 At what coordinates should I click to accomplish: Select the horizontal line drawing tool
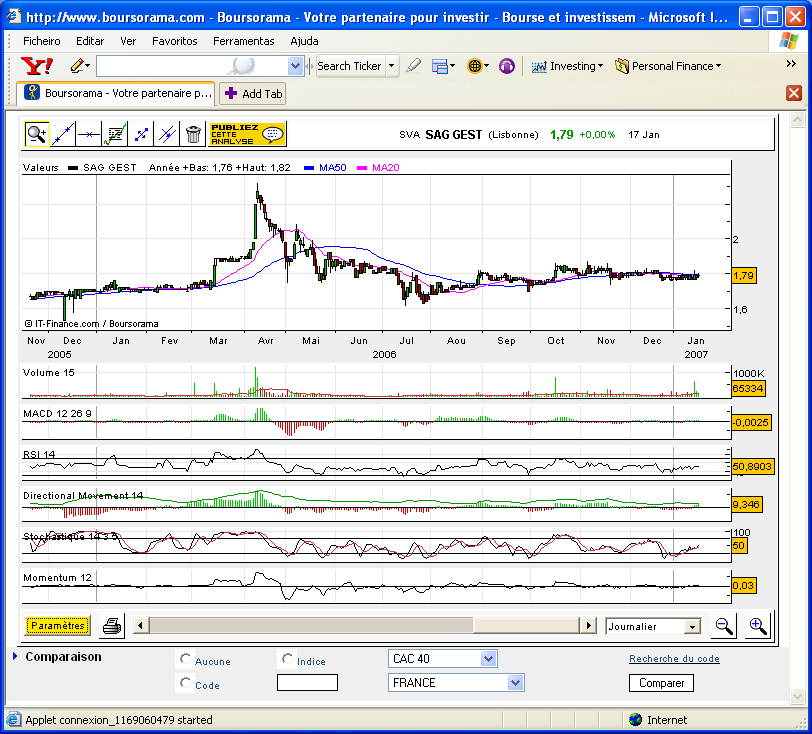[x=89, y=133]
